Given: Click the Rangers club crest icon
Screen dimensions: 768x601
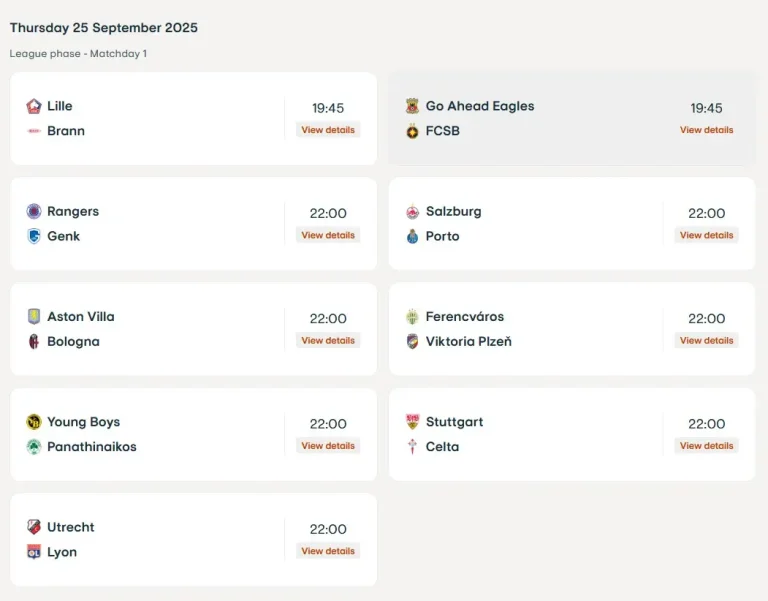Looking at the screenshot, I should point(34,211).
